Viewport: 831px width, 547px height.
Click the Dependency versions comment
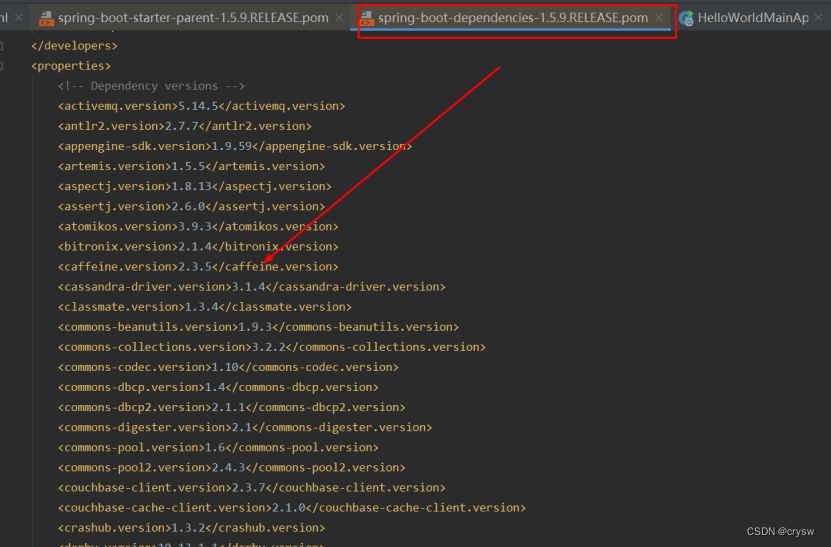[151, 86]
